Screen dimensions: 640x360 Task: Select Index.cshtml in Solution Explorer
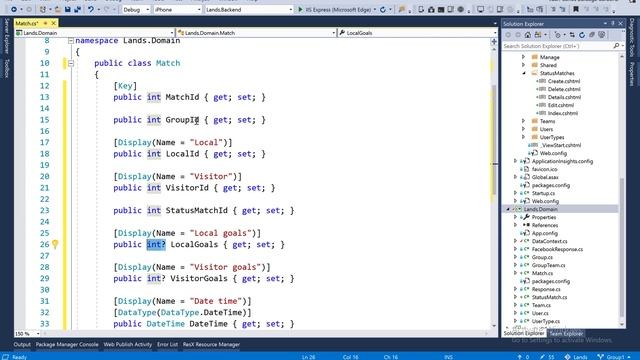pos(563,113)
